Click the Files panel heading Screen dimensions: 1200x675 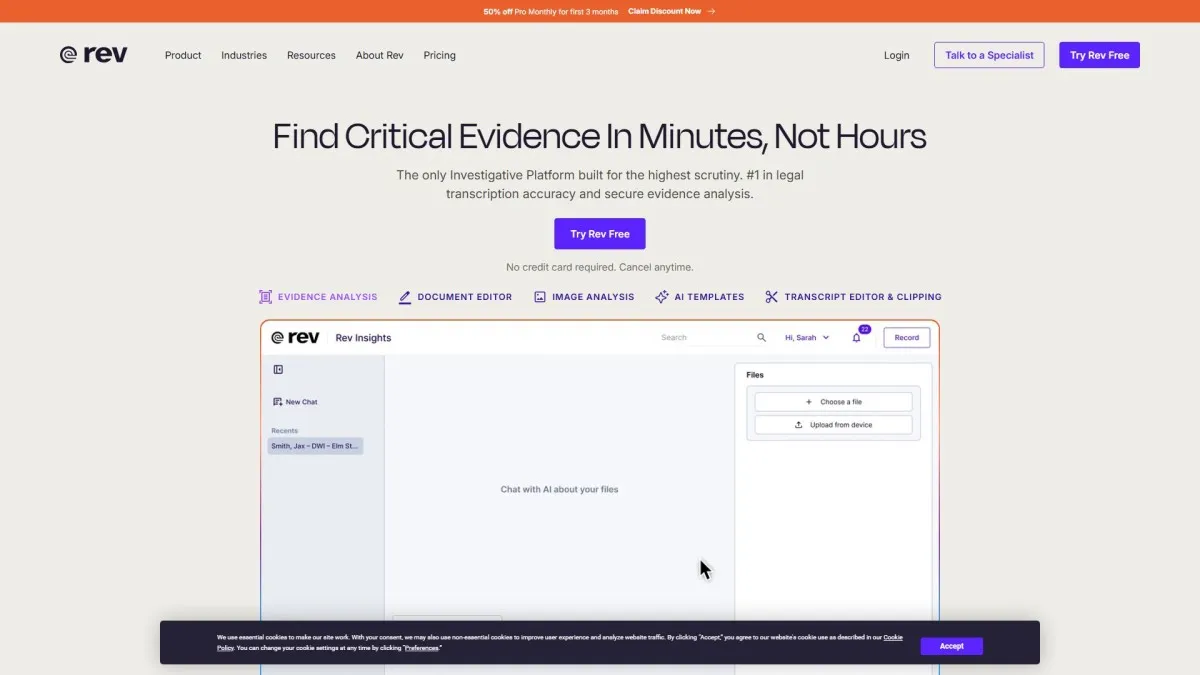(755, 375)
